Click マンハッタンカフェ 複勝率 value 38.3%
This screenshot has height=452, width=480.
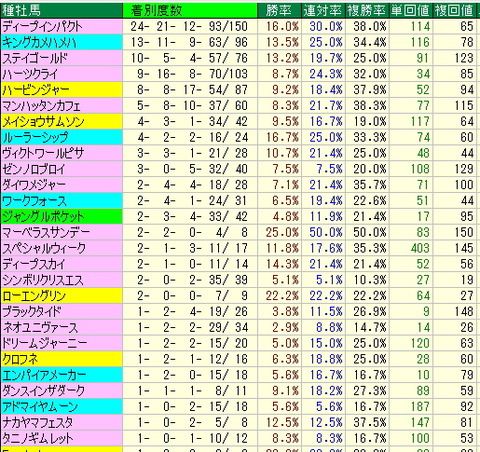(370, 106)
